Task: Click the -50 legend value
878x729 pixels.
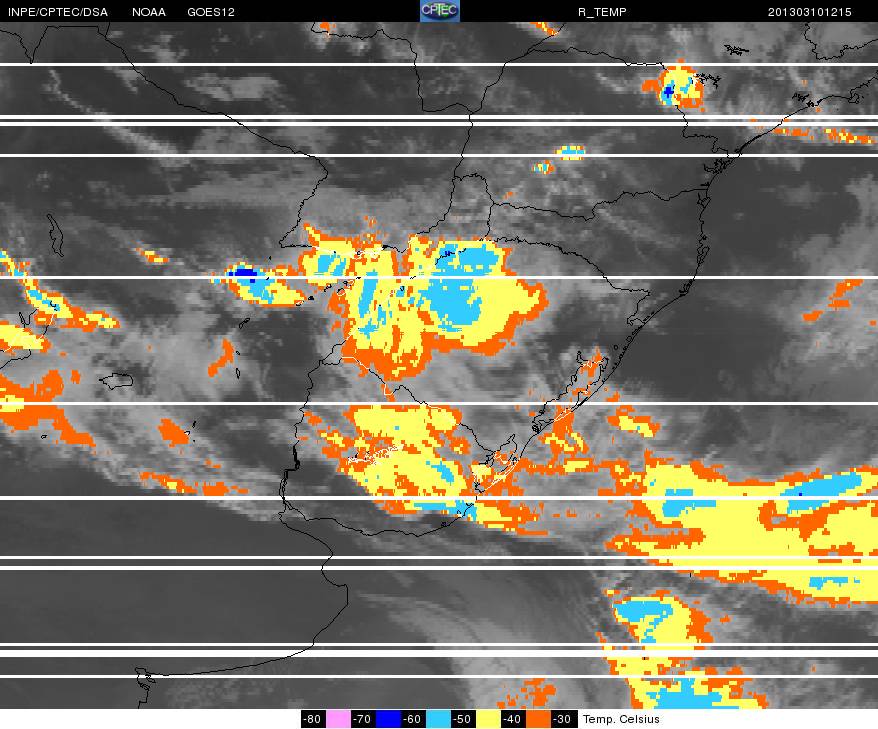Action: click(x=463, y=719)
